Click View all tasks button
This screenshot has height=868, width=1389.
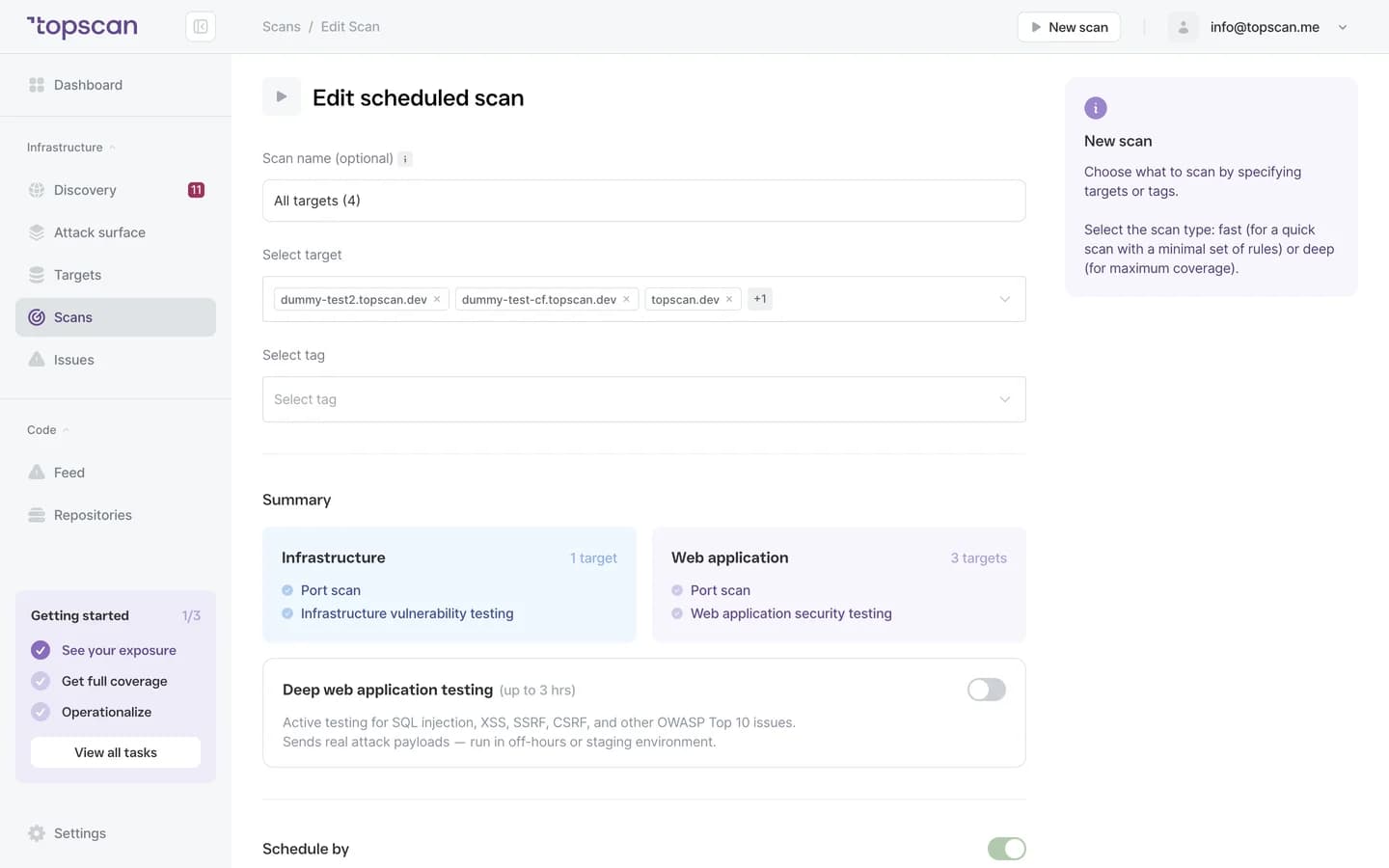coord(116,752)
